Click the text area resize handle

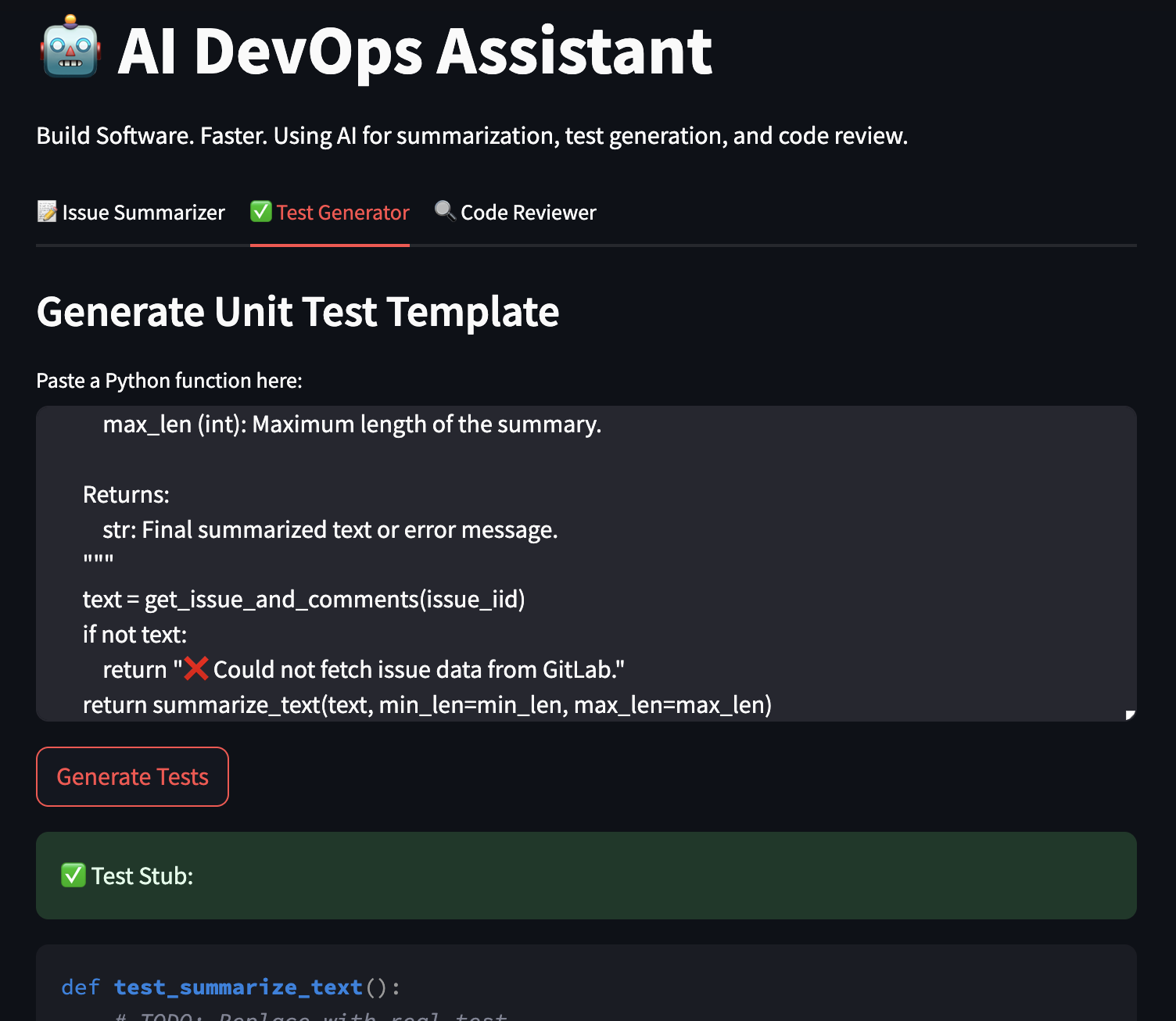(x=1129, y=715)
